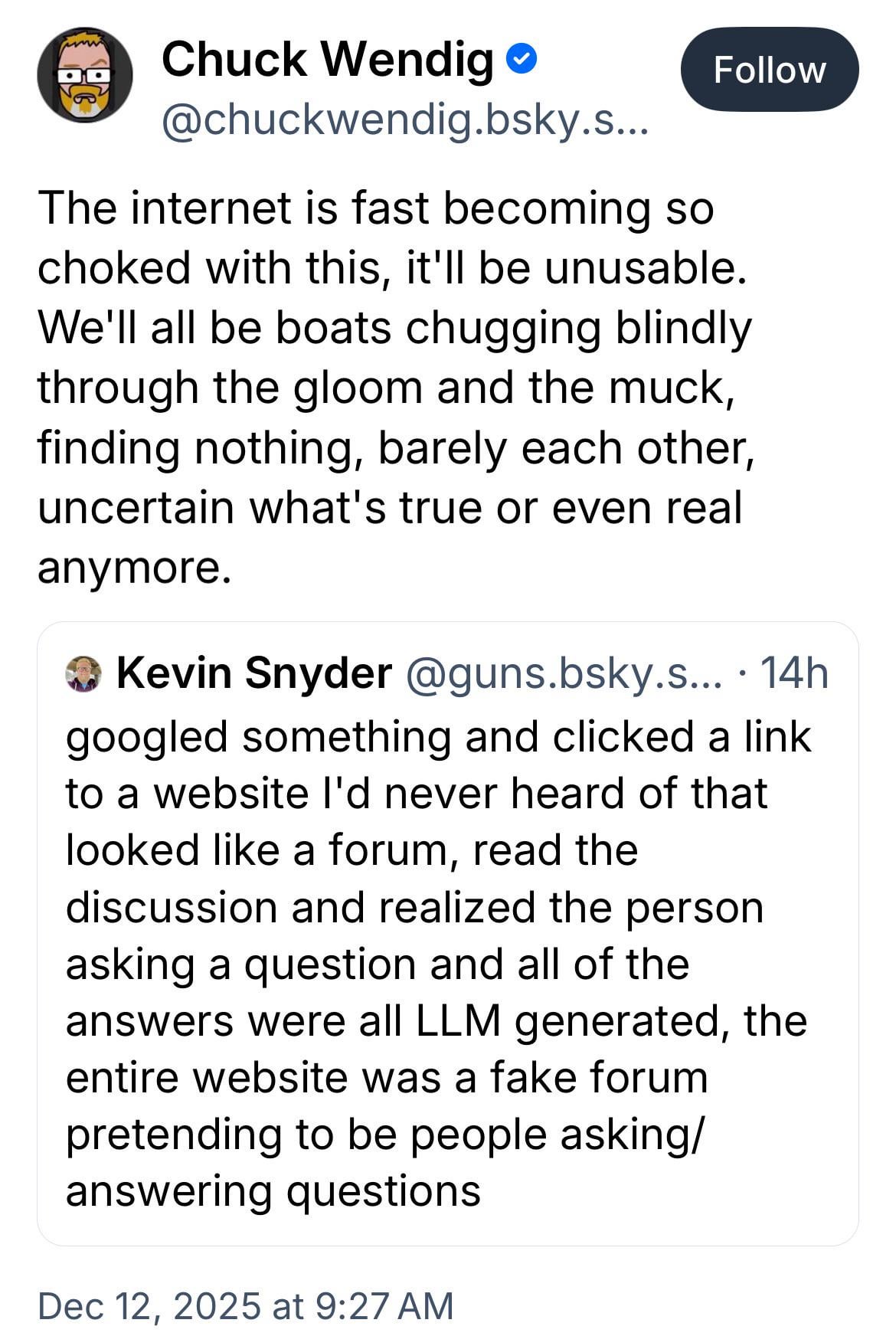Click the line "The internet is fast becoming so"
Viewport: 896px width, 1336px height.
point(375,208)
